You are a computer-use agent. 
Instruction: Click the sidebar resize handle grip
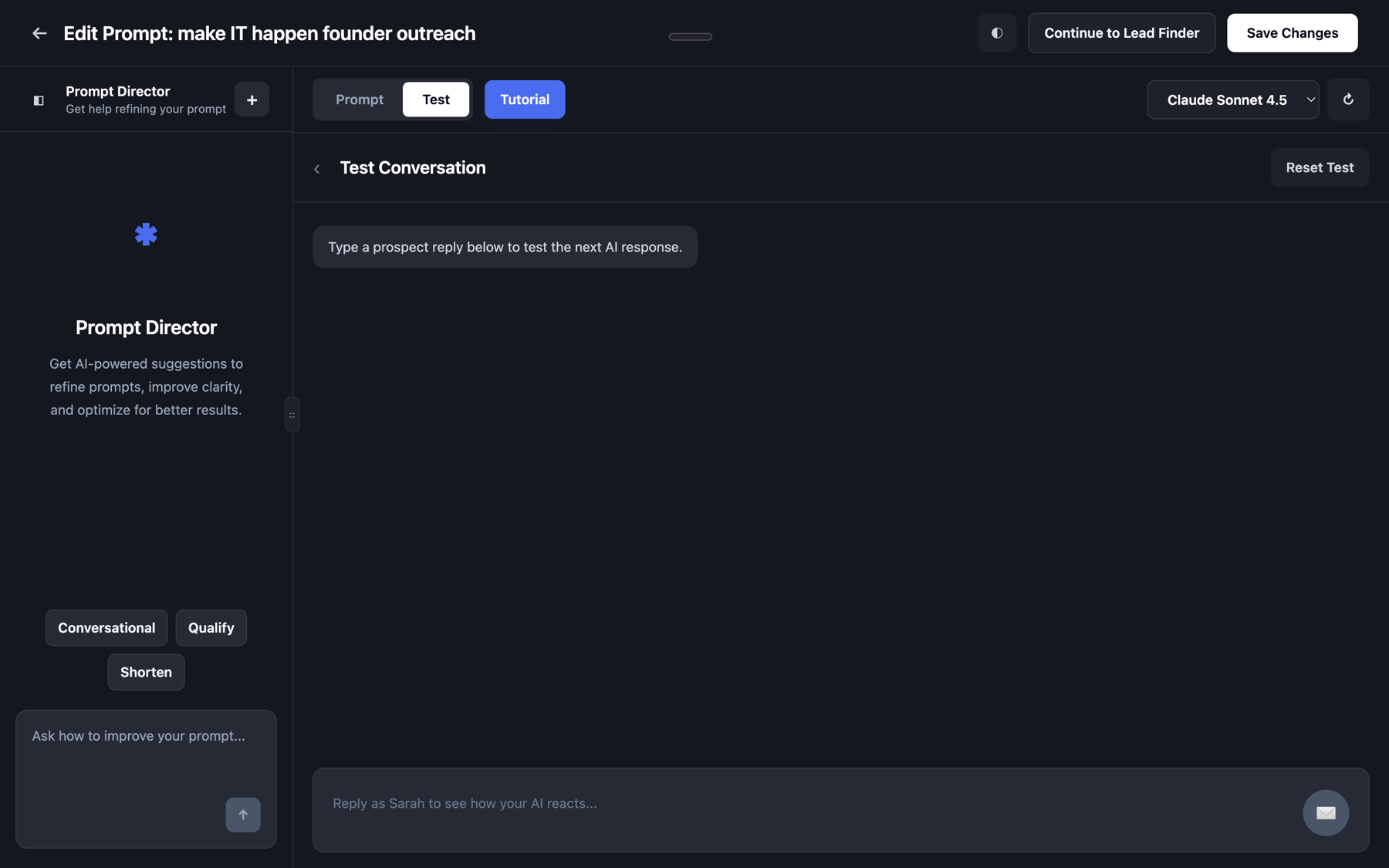pos(292,414)
